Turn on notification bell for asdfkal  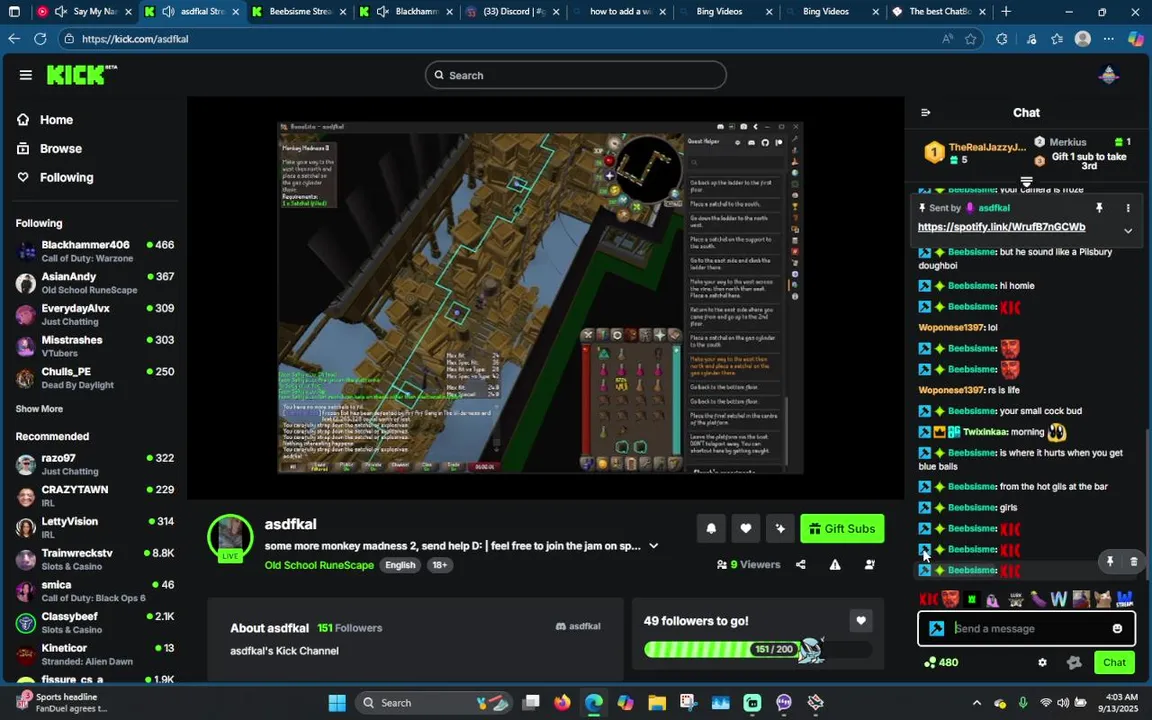click(711, 528)
